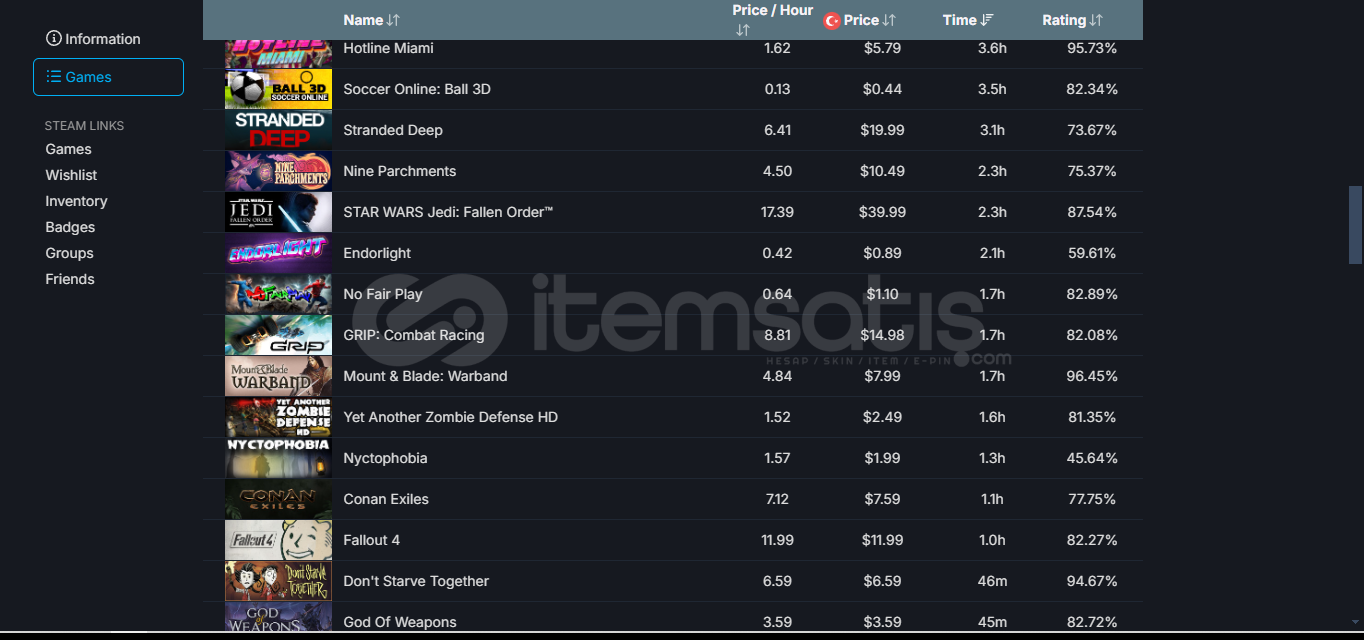
Task: Select the Hotline Miami game name
Action: point(388,48)
